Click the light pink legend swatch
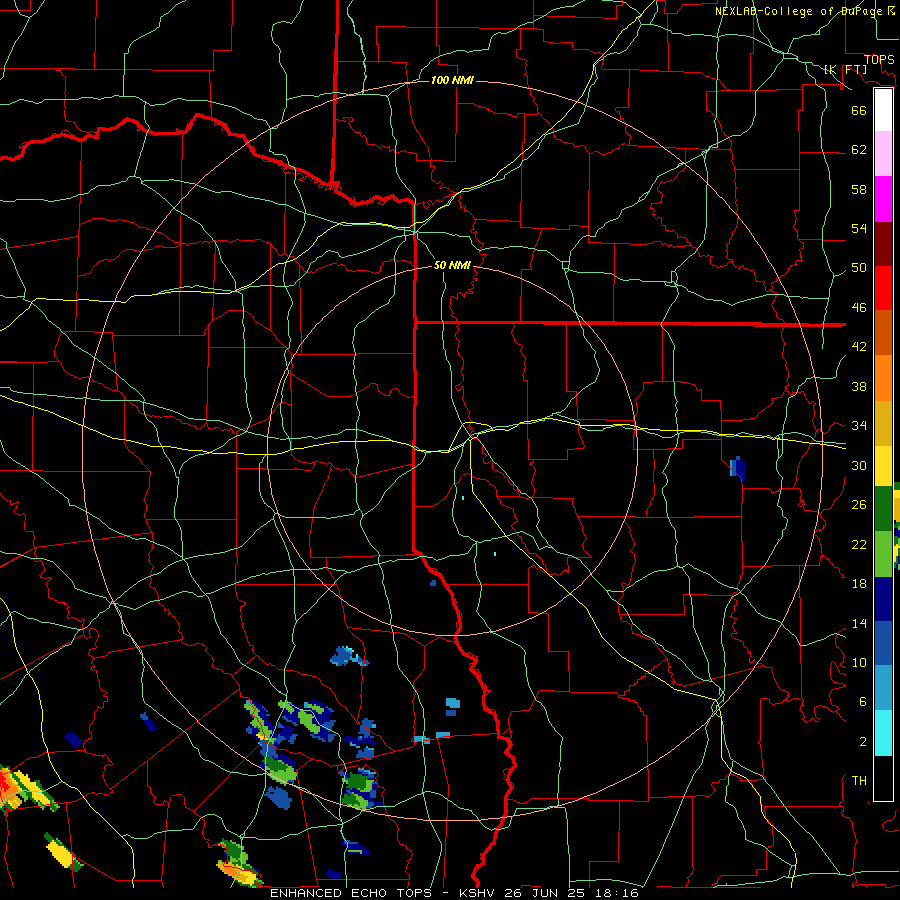This screenshot has height=900, width=900. [883, 153]
